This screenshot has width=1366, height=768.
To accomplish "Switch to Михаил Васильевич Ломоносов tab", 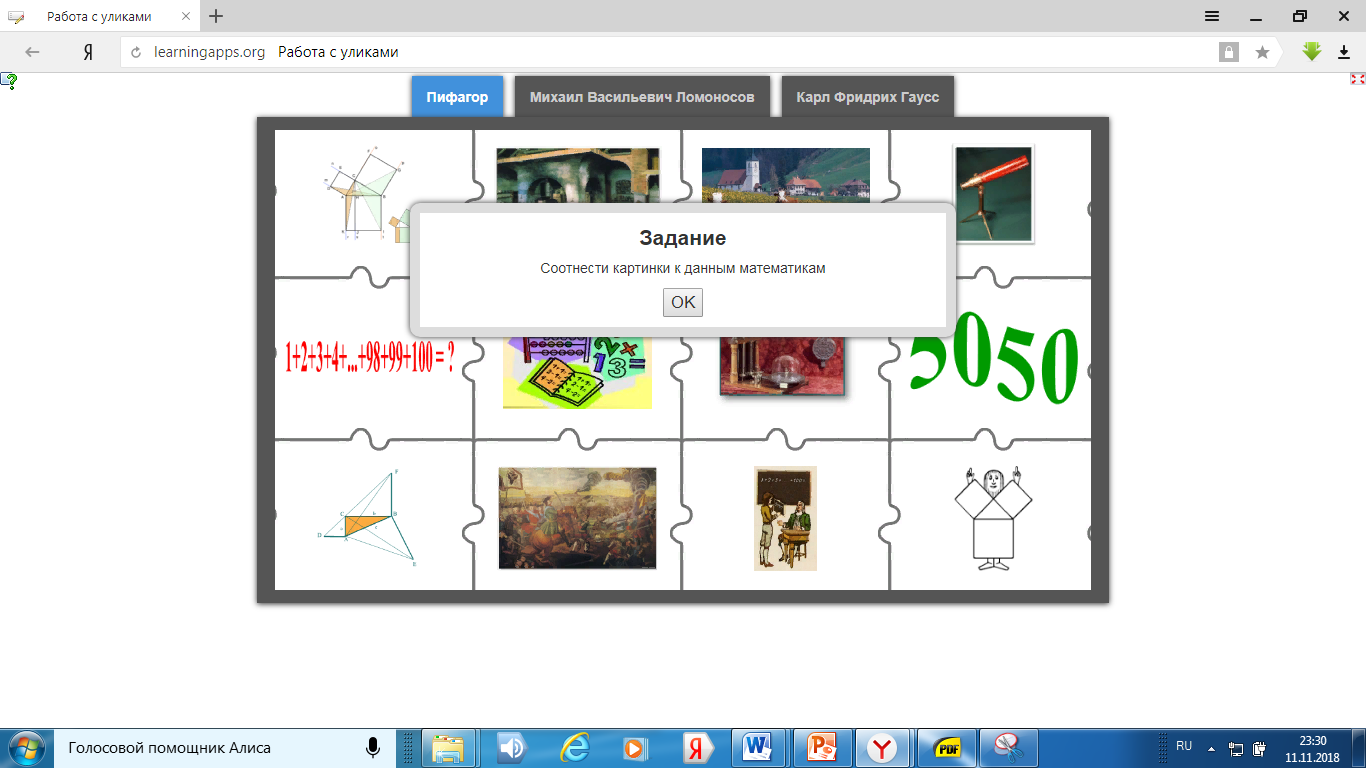I will (642, 97).
